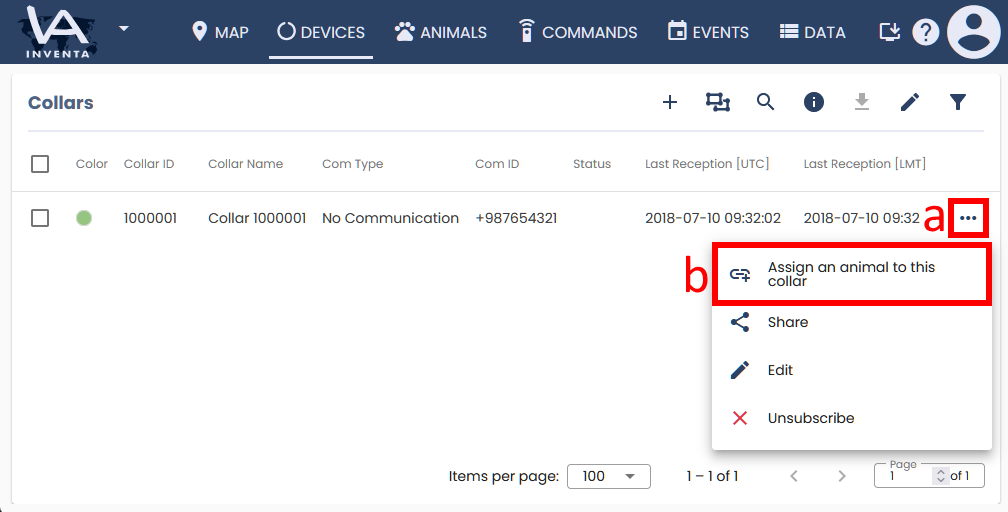Check the Collar 1000001 row checkbox
This screenshot has height=512, width=1008.
click(x=40, y=218)
